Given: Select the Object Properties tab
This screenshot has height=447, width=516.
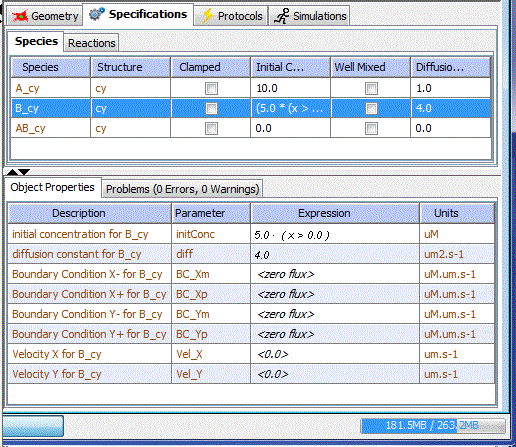Looking at the screenshot, I should click(53, 187).
